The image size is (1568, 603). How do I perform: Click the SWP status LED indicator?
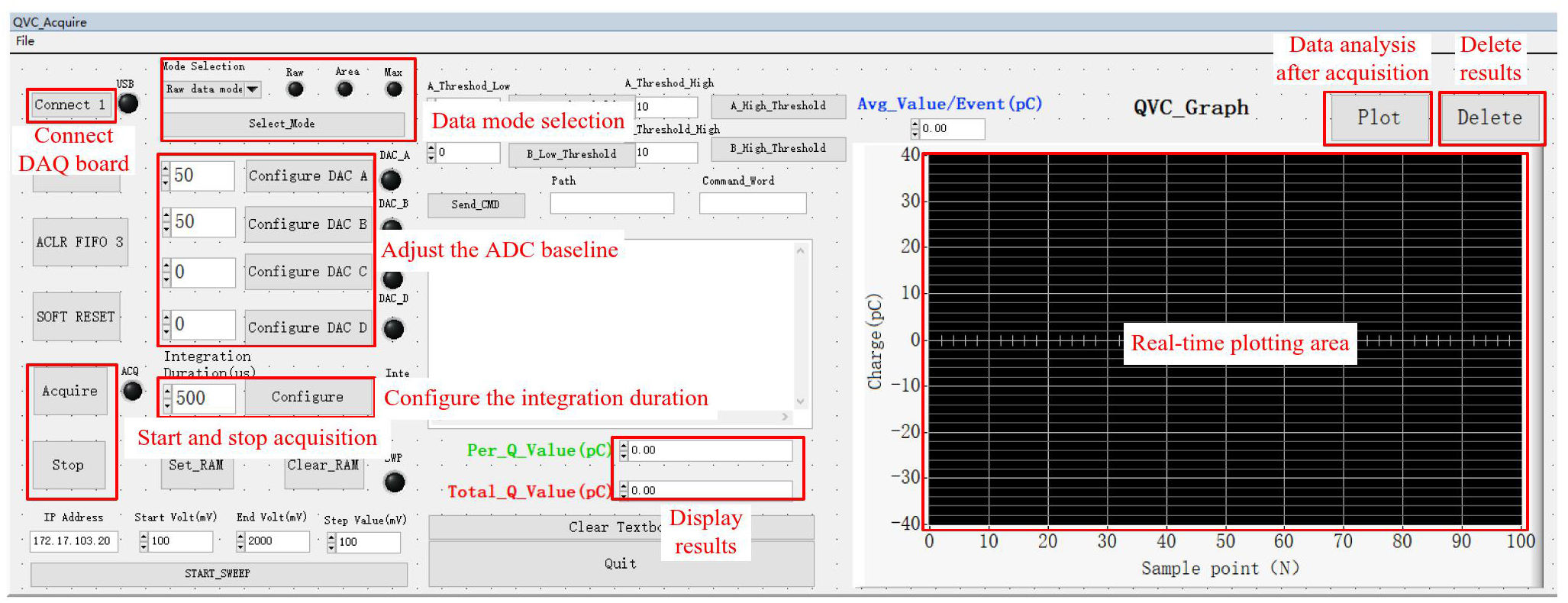pos(395,482)
